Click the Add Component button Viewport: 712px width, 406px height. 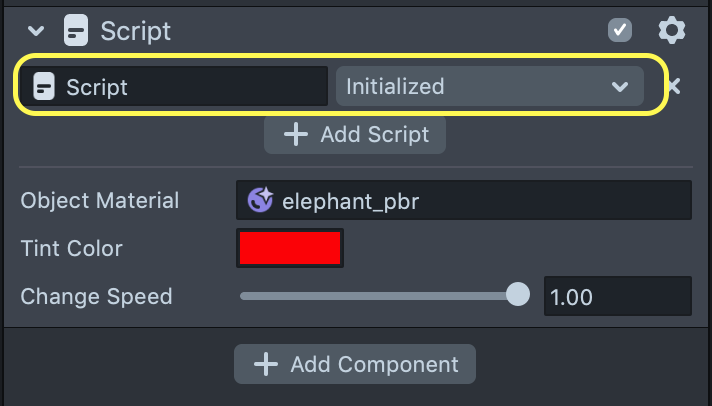355,364
